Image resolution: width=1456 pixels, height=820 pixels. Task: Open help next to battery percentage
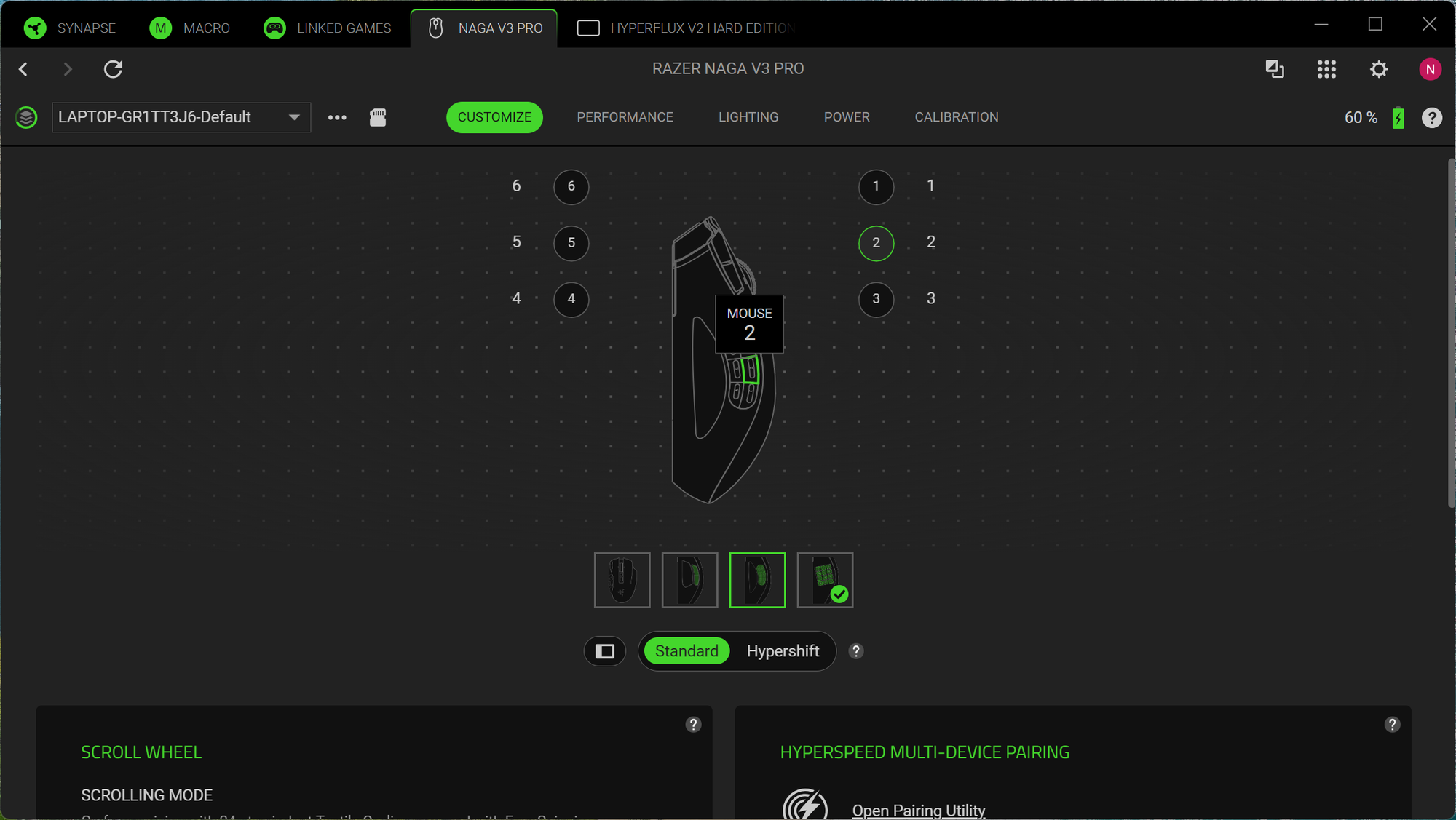(x=1432, y=117)
